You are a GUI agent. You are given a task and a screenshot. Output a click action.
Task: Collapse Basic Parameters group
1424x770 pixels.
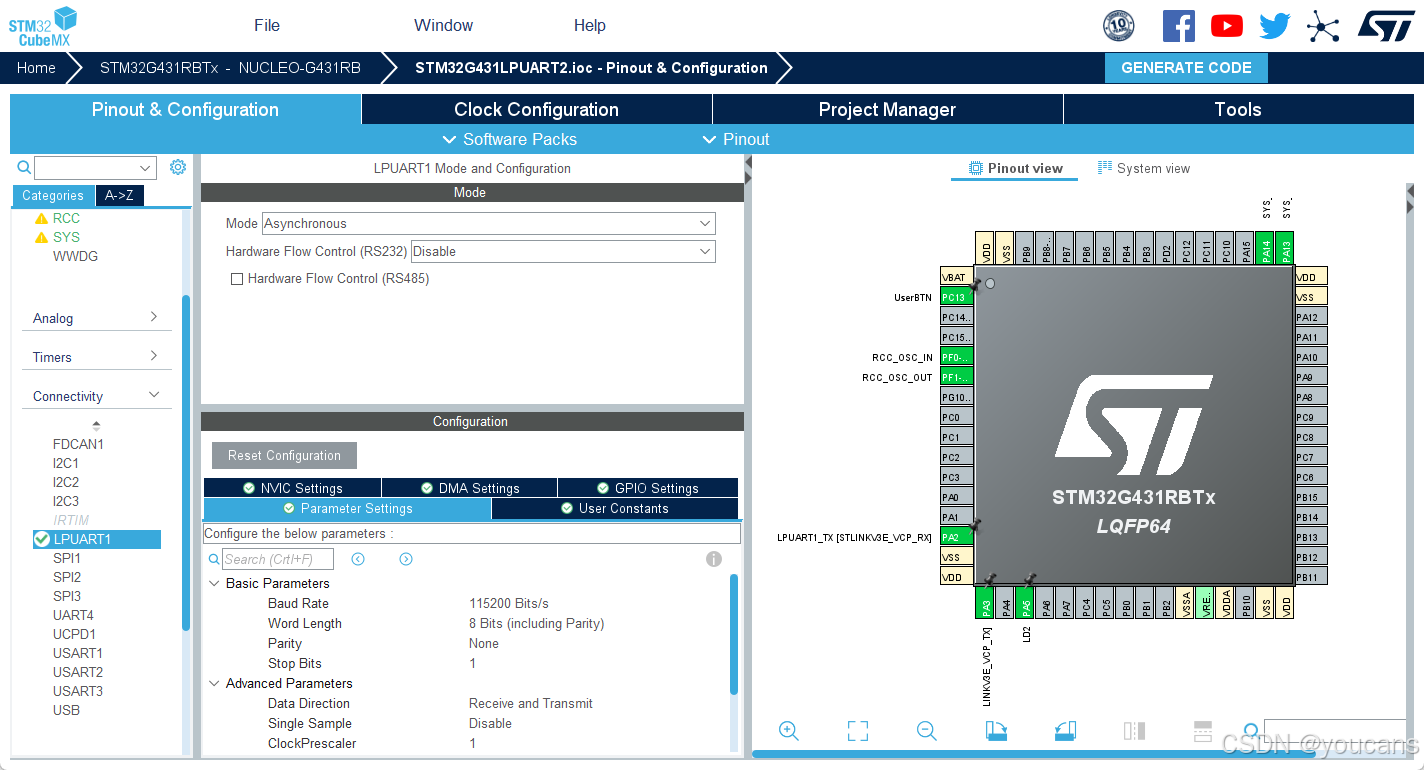214,583
